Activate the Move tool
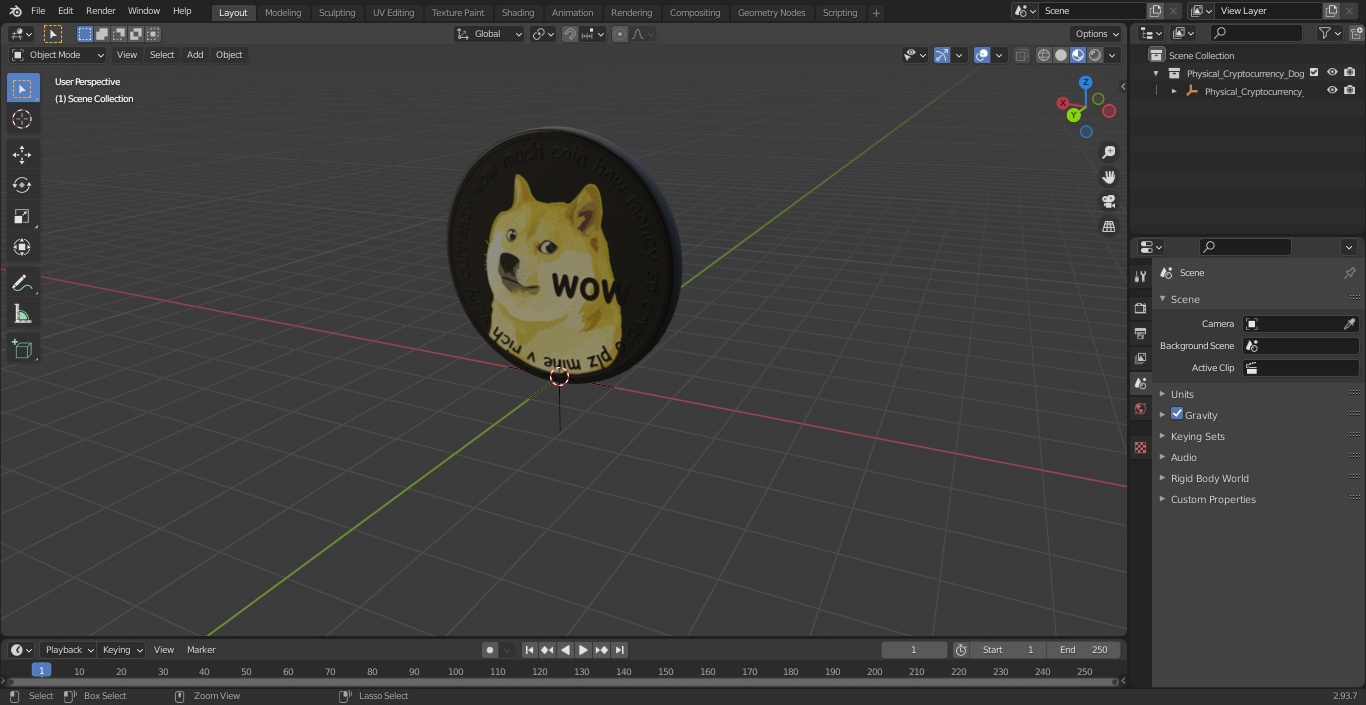1366x705 pixels. (x=22, y=155)
